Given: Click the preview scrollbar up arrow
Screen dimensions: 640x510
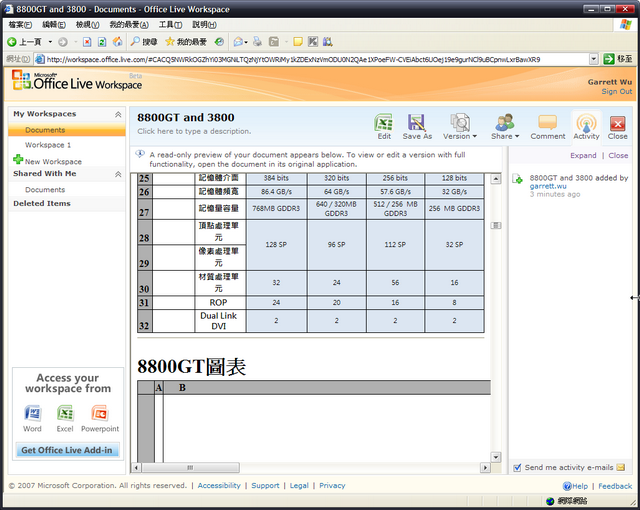Looking at the screenshot, I should [496, 179].
